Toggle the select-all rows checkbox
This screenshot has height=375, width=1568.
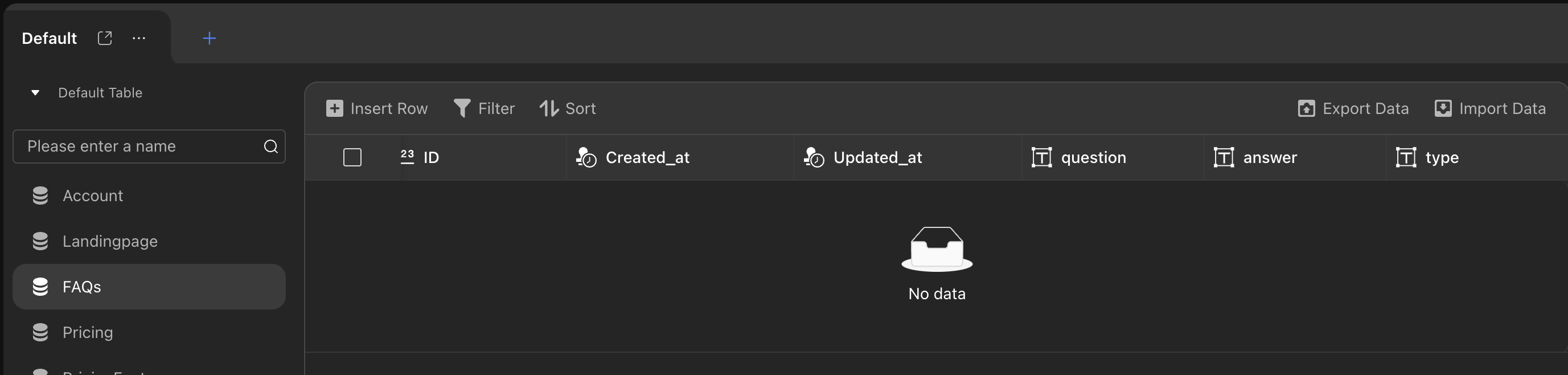[352, 157]
